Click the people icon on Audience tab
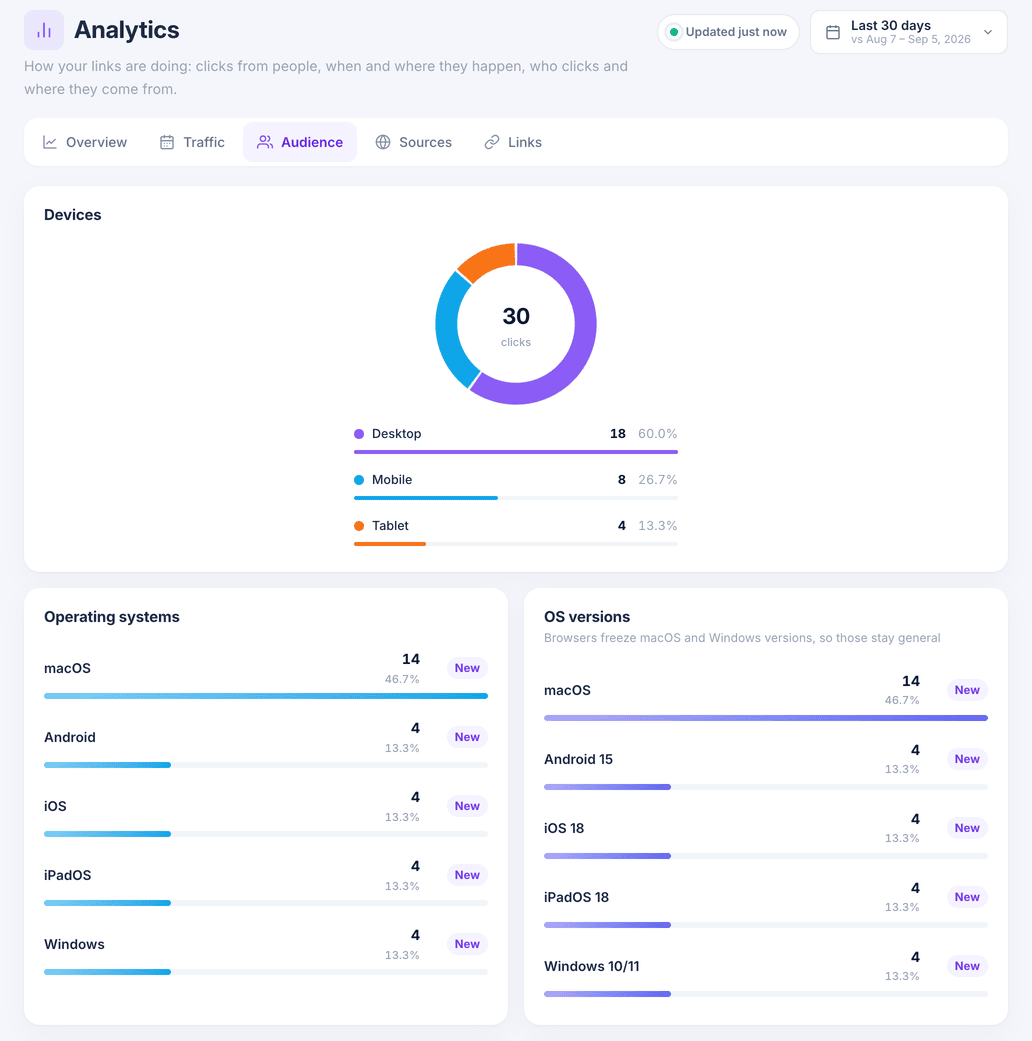This screenshot has height=1041, width=1032. pyautogui.click(x=265, y=142)
